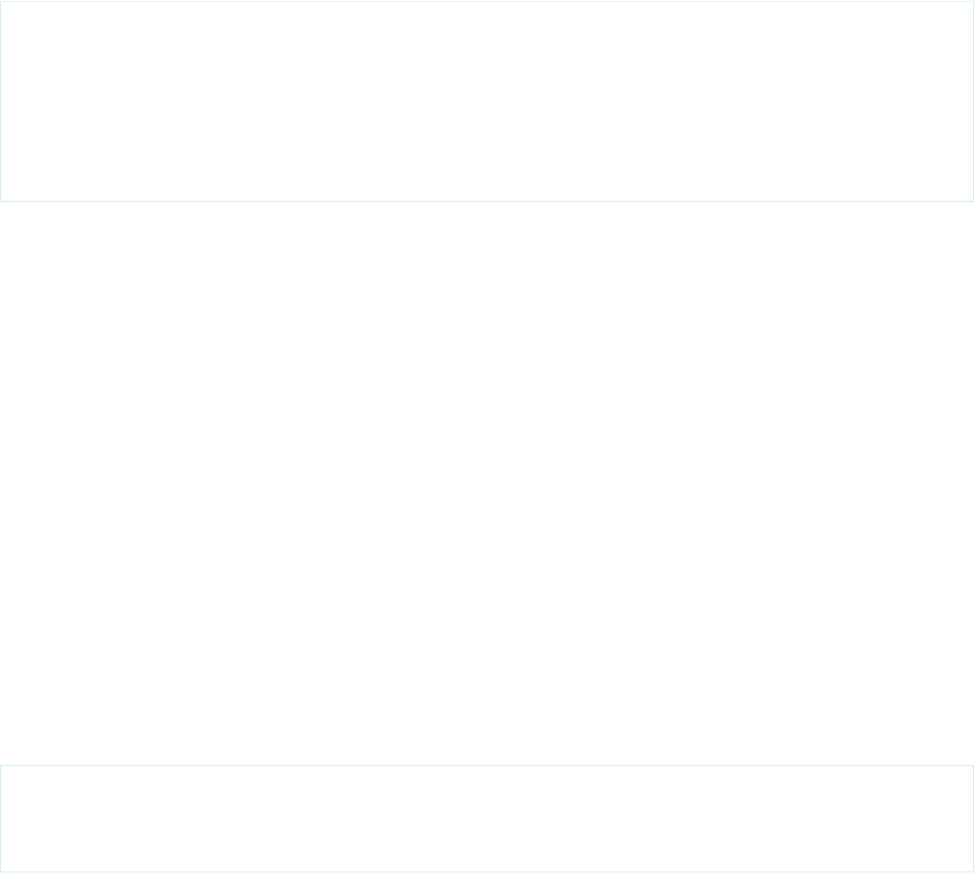The height and width of the screenshot is (873, 974).
Task: Click inside the large empty top box
Action: click(x=486, y=100)
